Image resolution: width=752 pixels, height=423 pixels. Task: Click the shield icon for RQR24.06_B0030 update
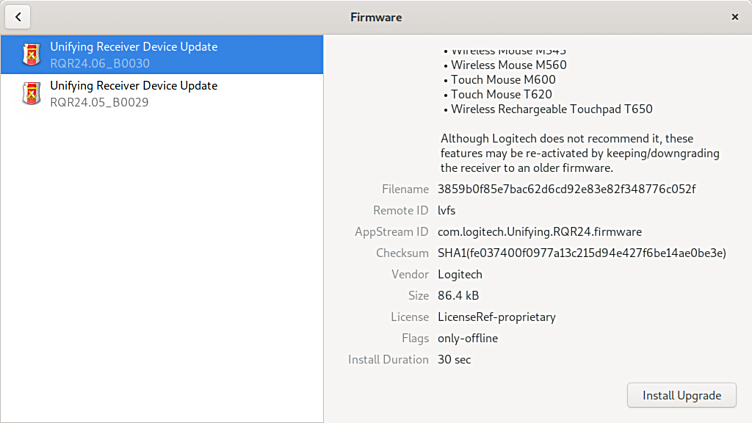(31, 54)
